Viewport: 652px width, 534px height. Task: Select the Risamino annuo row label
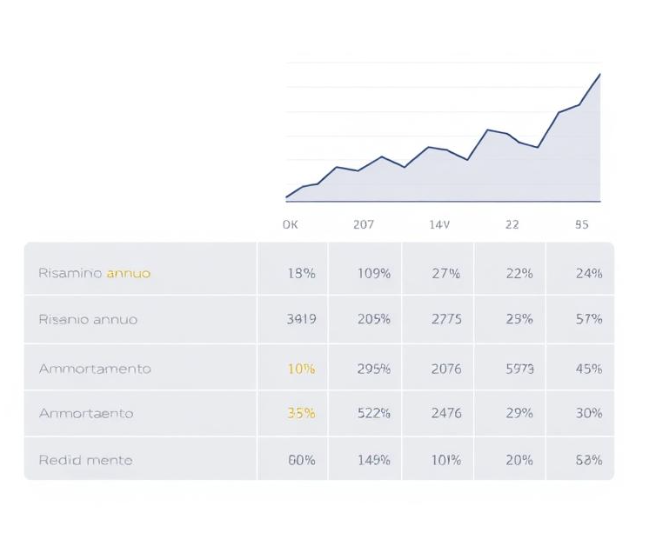coord(94,273)
